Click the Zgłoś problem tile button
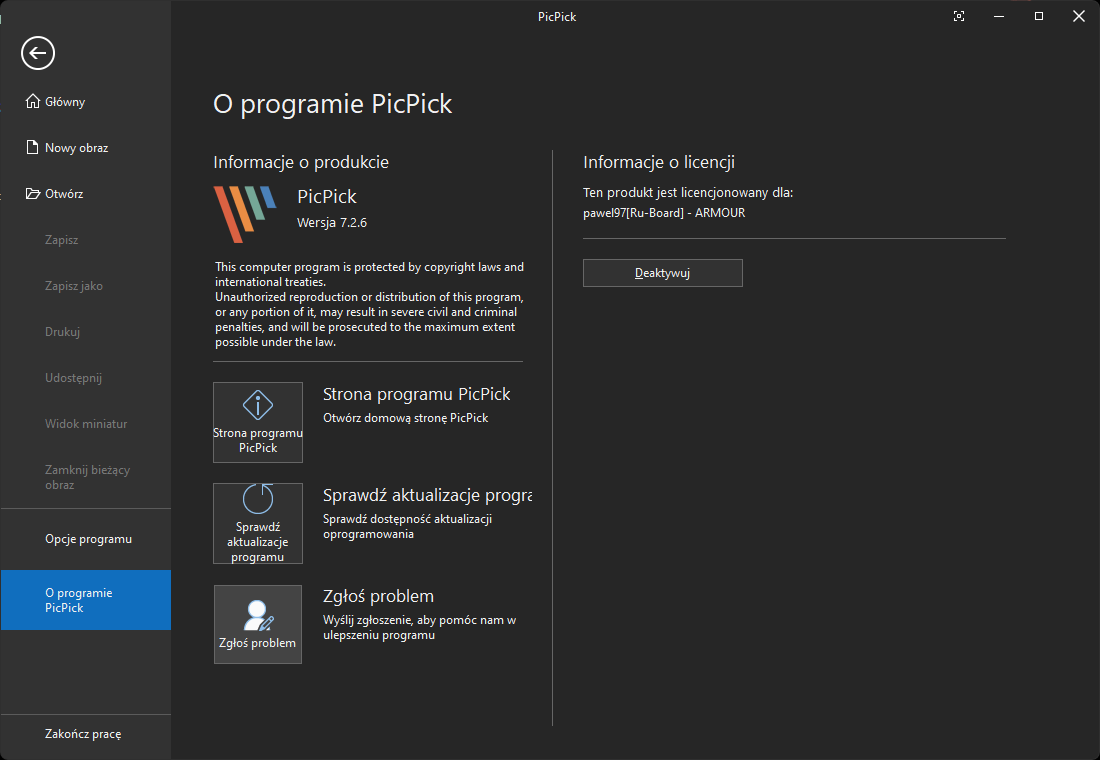This screenshot has width=1100, height=760. pyautogui.click(x=257, y=625)
